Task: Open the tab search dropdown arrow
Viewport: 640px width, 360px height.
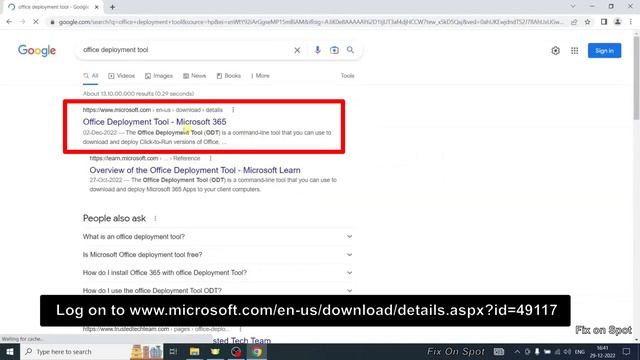Action: tap(573, 7)
